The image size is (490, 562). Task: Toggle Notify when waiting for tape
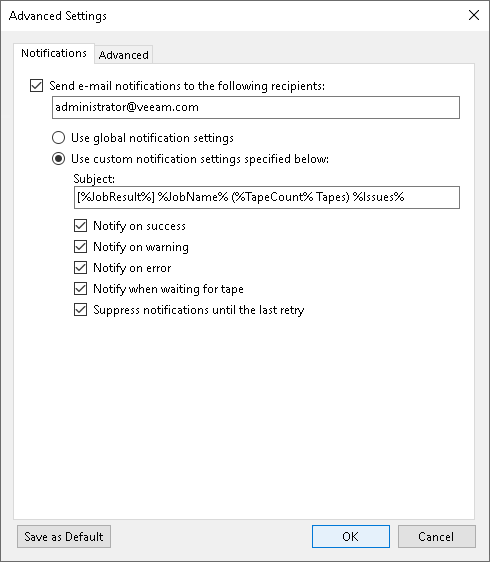(x=80, y=289)
